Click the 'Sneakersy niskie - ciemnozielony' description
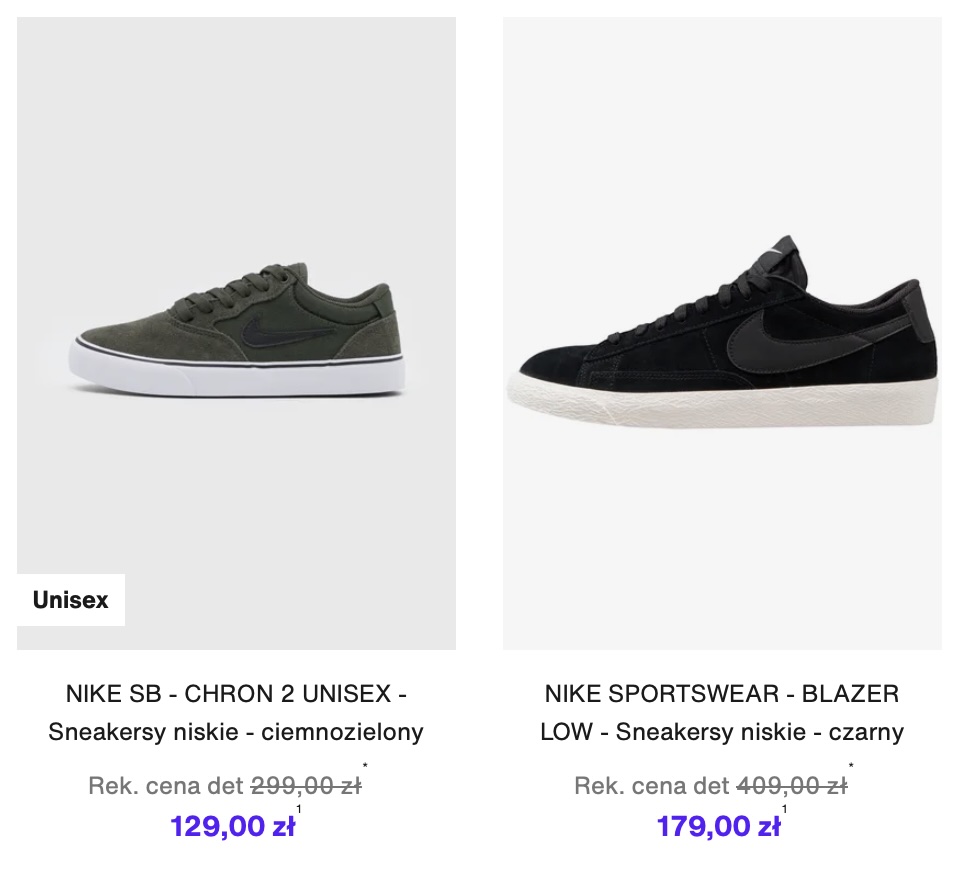The height and width of the screenshot is (874, 960). (236, 732)
